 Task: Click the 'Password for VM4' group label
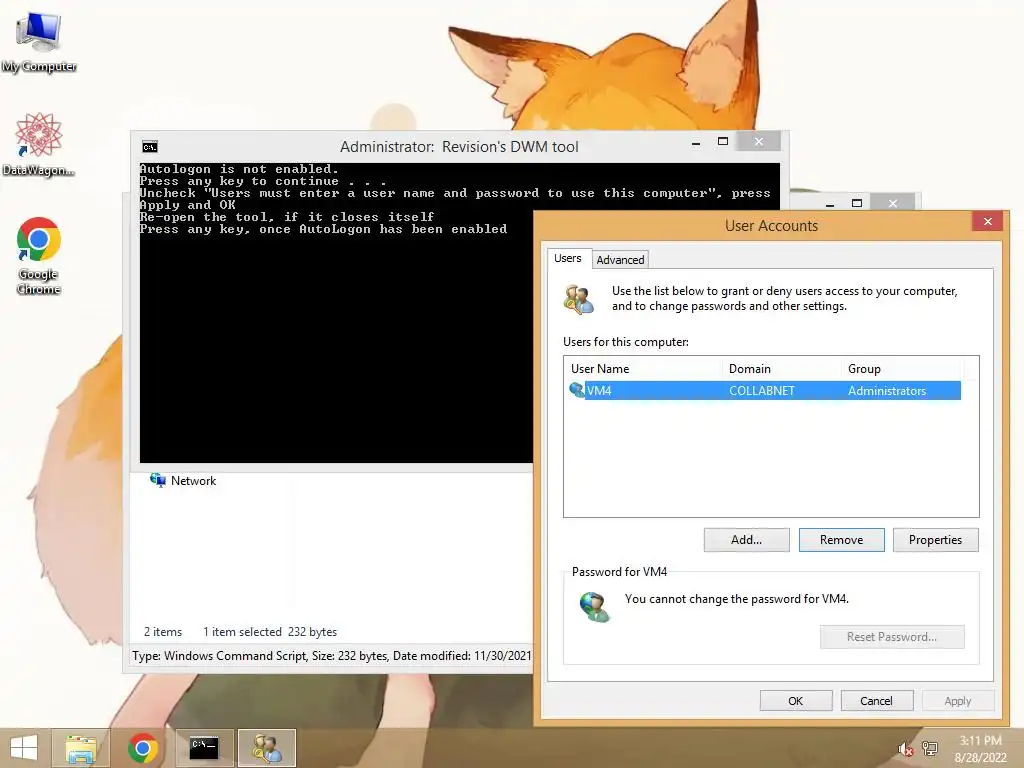click(619, 572)
